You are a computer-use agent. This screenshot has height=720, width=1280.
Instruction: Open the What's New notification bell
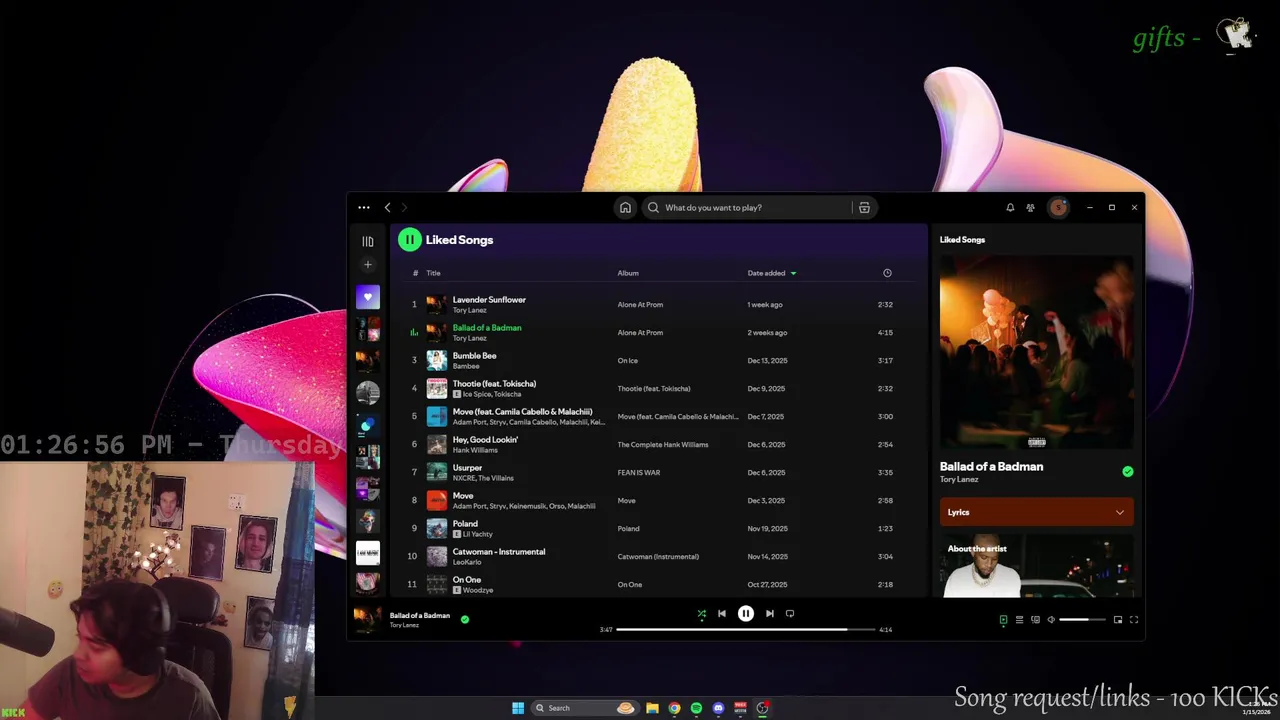1010,207
